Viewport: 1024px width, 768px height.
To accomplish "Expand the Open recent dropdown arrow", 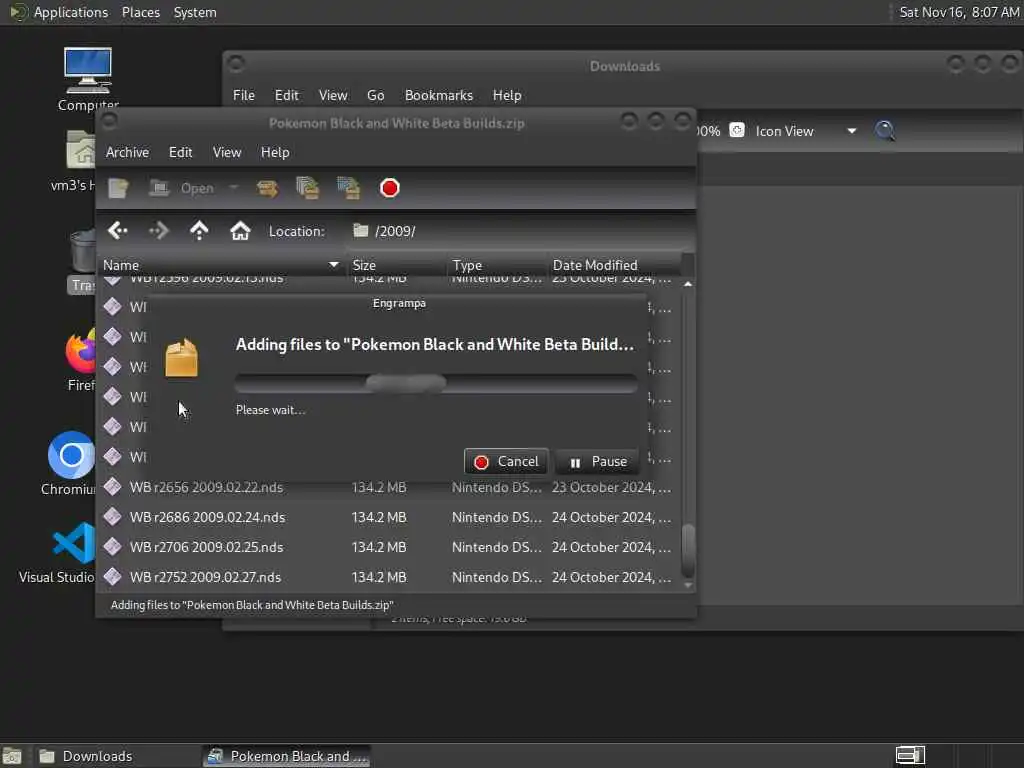I will pyautogui.click(x=233, y=188).
